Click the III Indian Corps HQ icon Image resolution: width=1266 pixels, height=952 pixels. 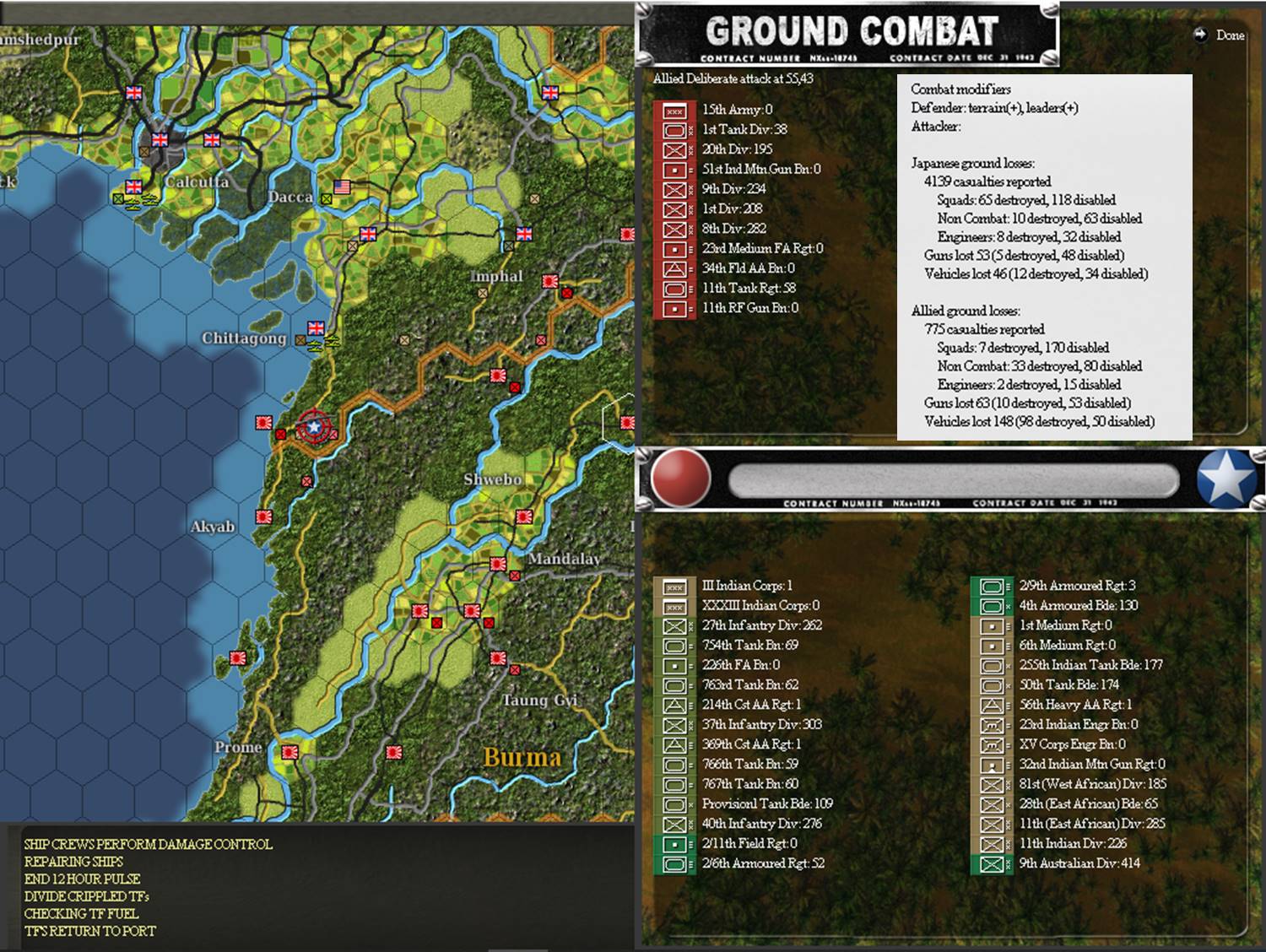674,587
